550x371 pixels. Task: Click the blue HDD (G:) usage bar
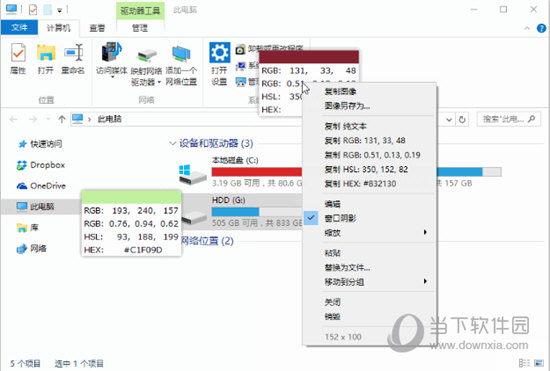coord(235,212)
